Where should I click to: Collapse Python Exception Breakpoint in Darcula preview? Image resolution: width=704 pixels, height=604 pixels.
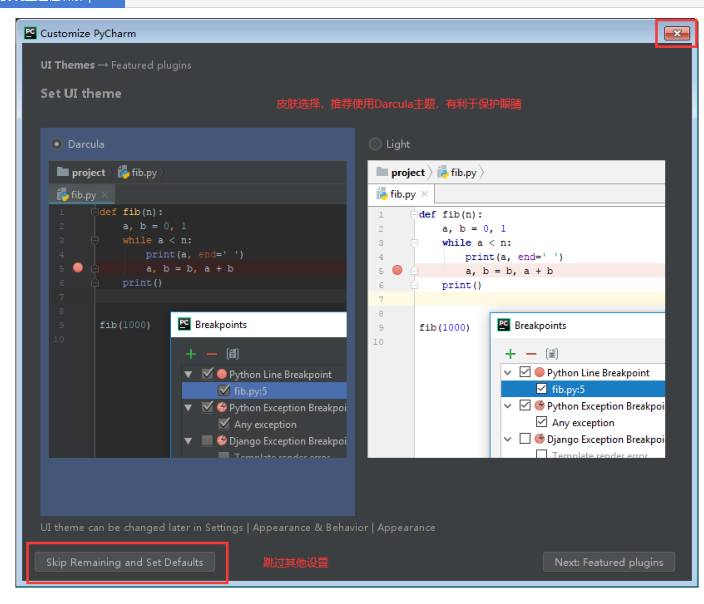coord(189,408)
